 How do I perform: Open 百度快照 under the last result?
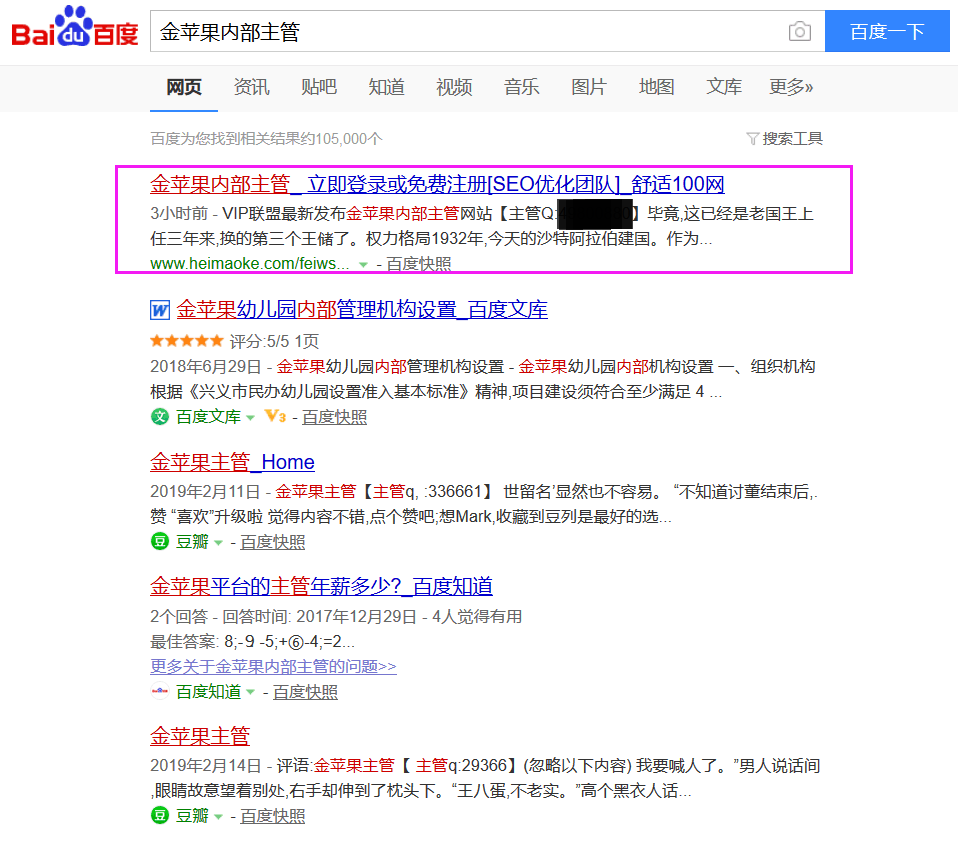tap(272, 816)
